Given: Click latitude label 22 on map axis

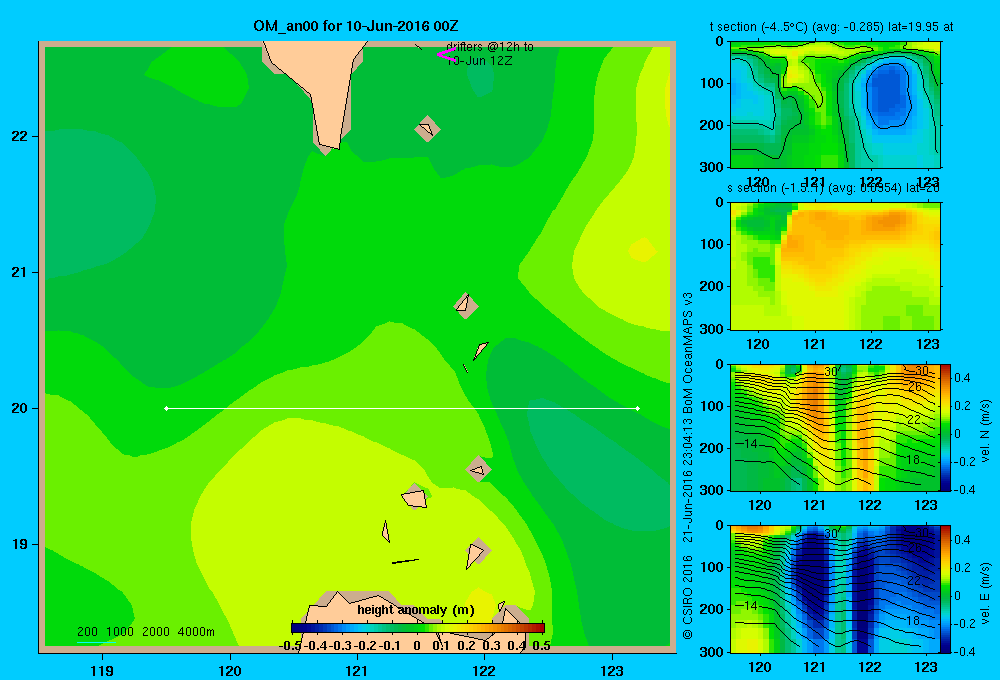Looking at the screenshot, I should 20,137.
